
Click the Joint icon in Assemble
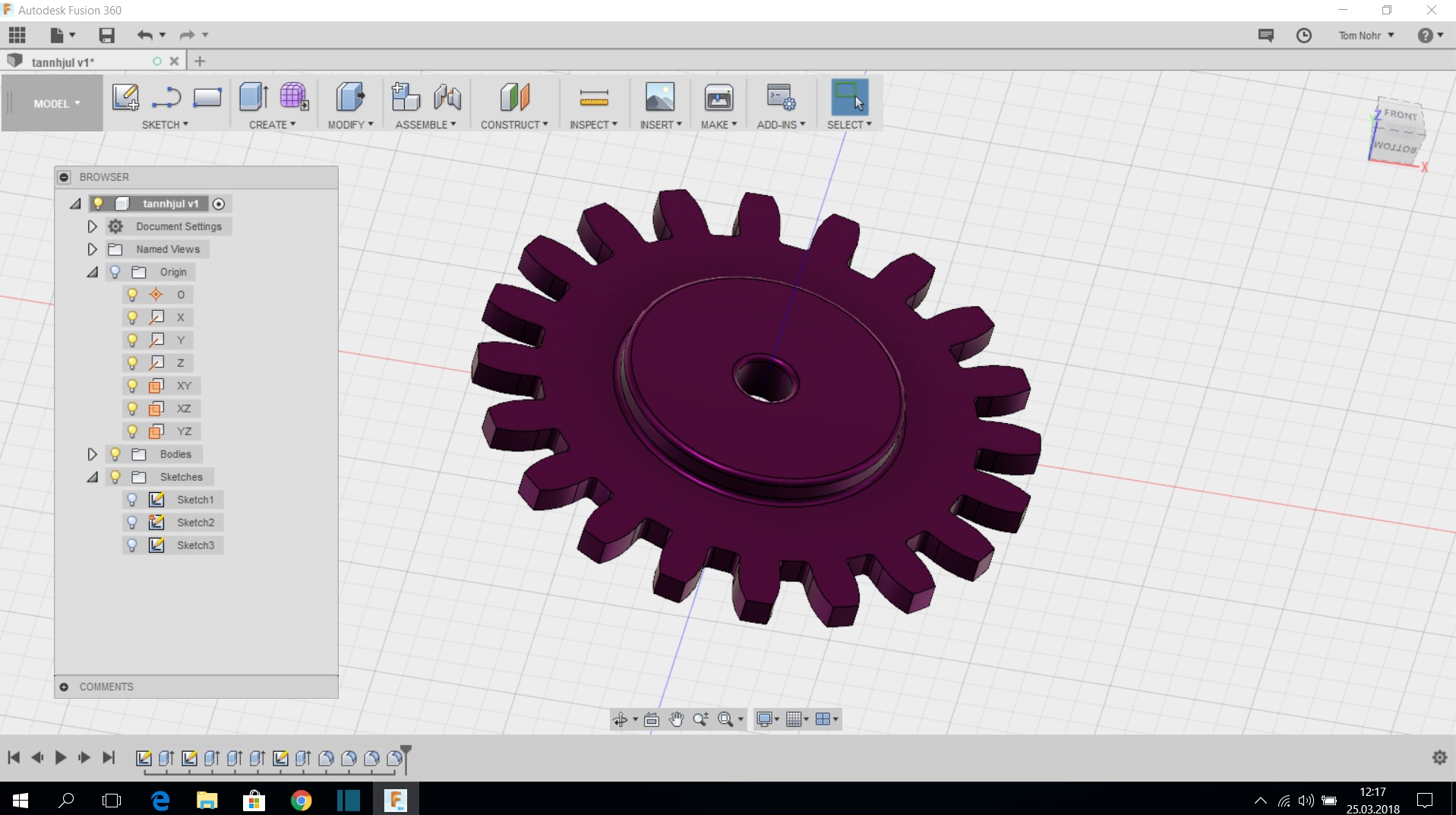coord(447,98)
